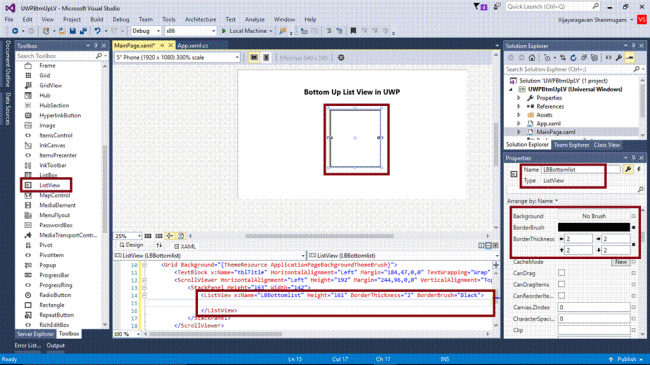This screenshot has height=365, width=650.
Task: Switch designer to landscape orientation
Action: [x=254, y=58]
